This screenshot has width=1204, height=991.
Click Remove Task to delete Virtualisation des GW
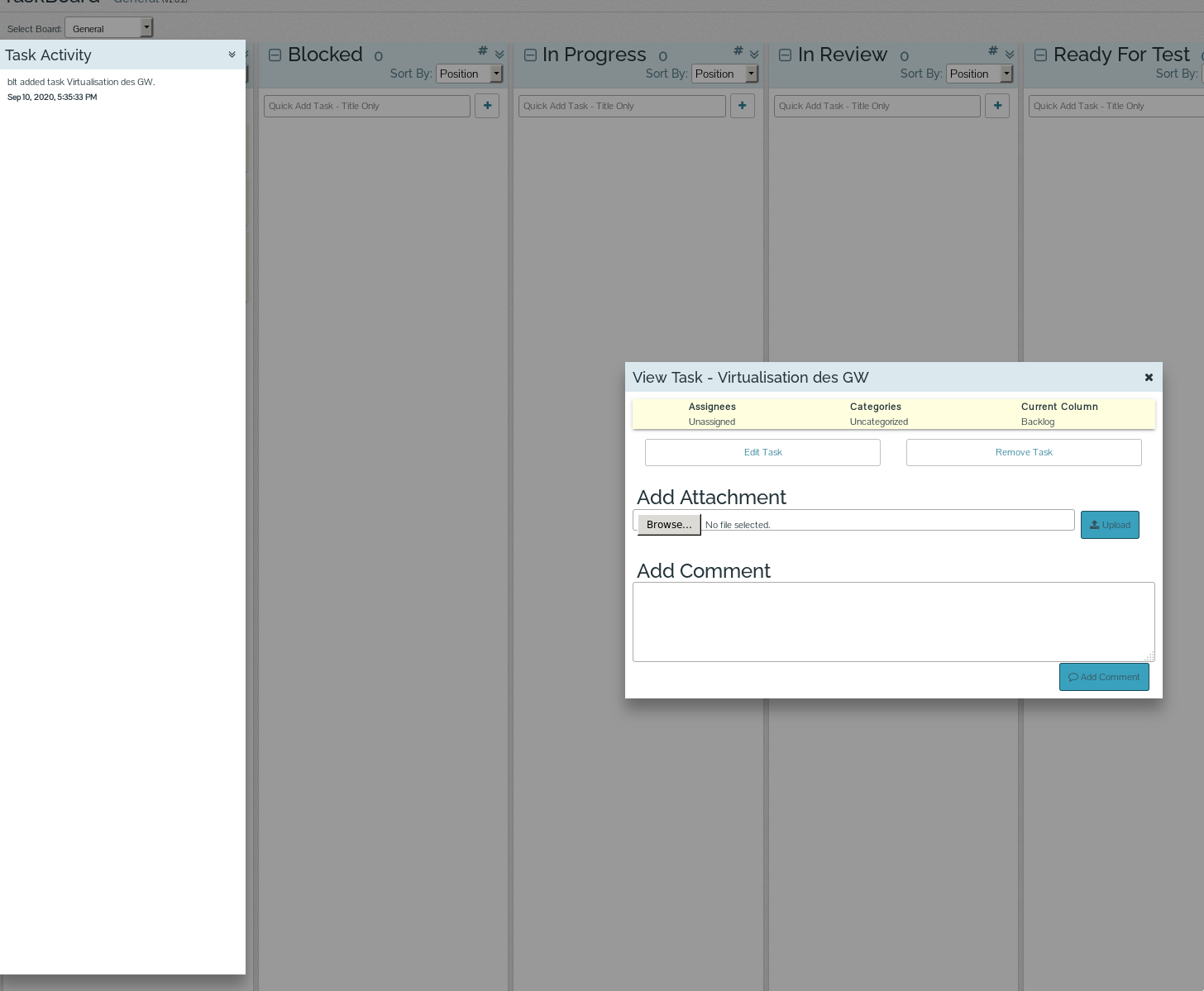pyautogui.click(x=1024, y=452)
